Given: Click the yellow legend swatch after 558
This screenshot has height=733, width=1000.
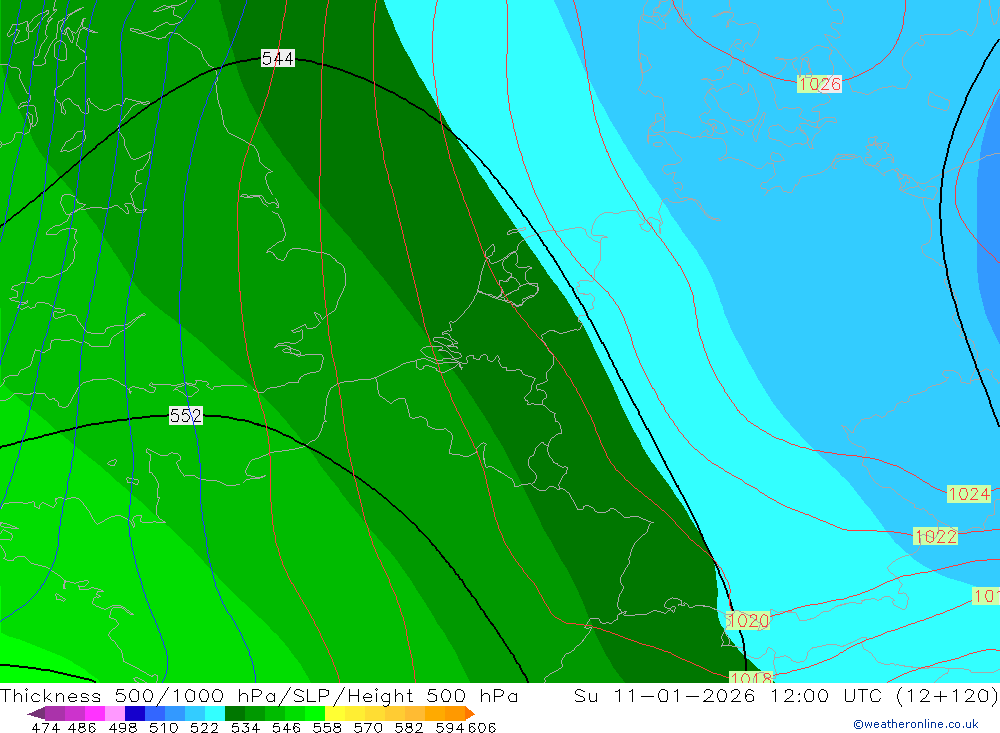Looking at the screenshot, I should (x=335, y=714).
